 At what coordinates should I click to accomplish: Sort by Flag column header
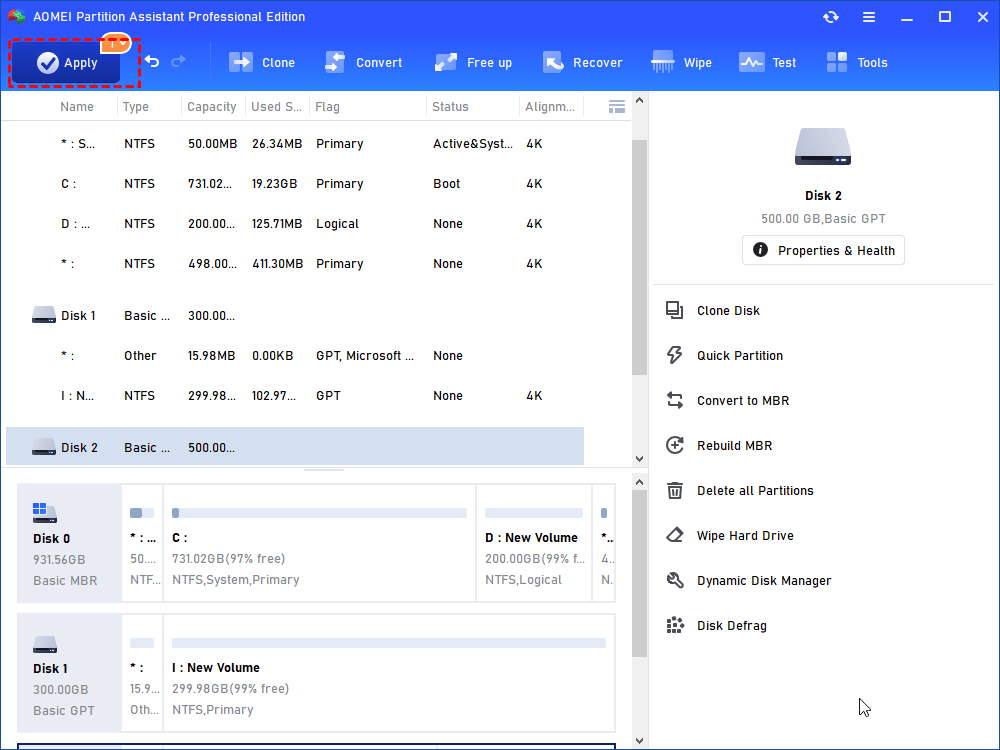click(x=327, y=107)
